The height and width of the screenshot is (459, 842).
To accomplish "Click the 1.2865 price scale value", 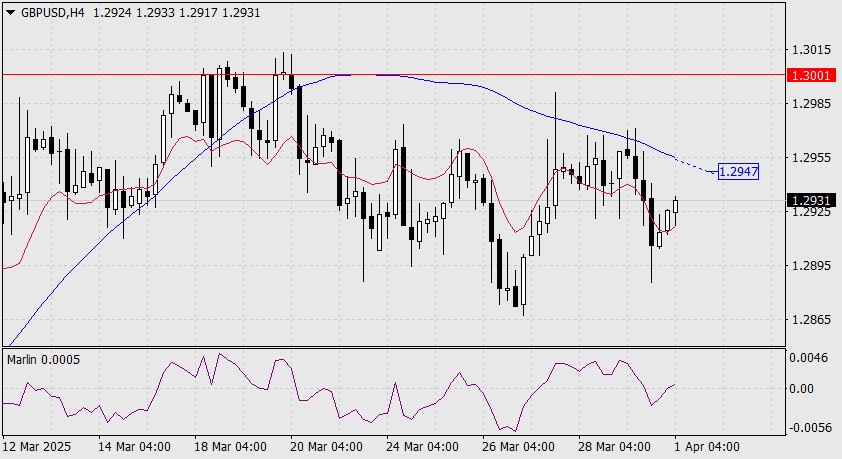I will pos(811,320).
